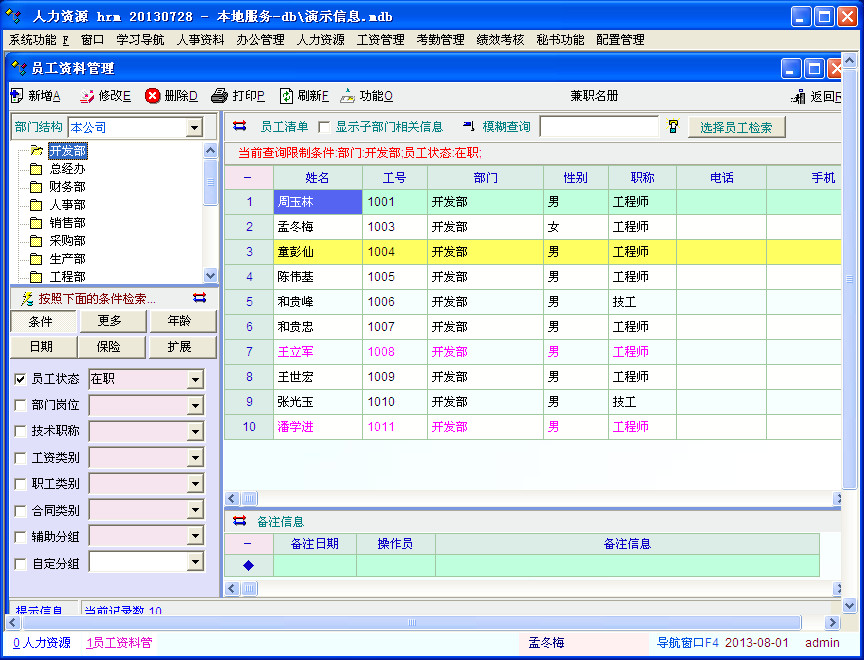Click the 模糊查询 search input field
The height and width of the screenshot is (660, 864).
point(599,127)
